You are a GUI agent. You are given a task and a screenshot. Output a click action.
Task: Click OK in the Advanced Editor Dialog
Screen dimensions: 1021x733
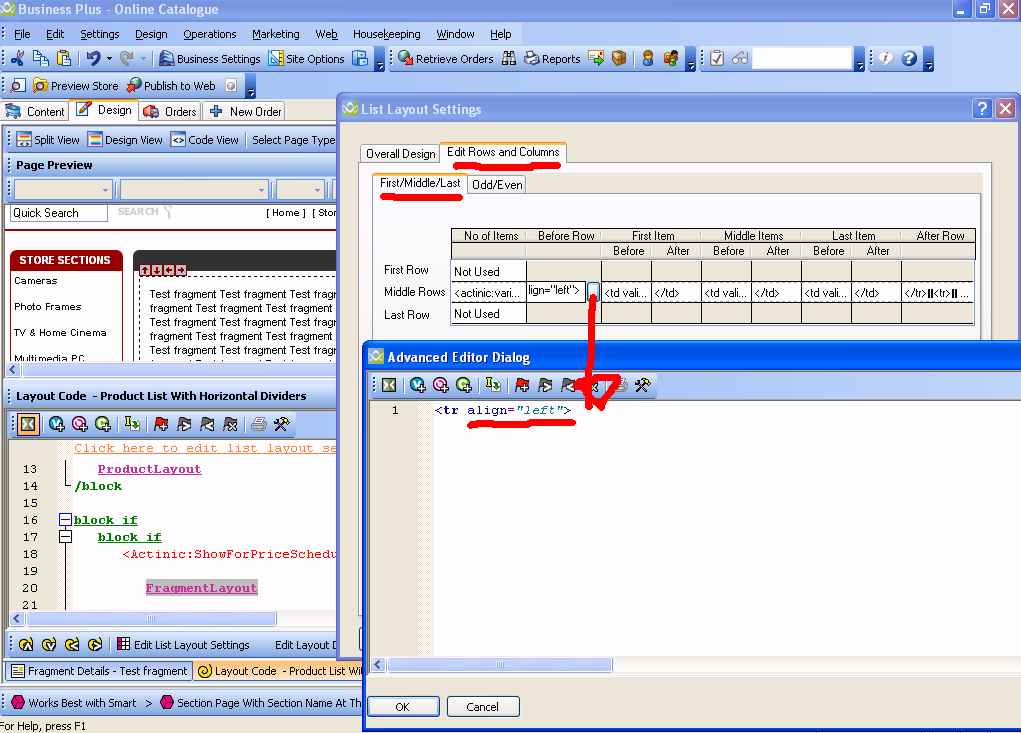click(x=402, y=707)
